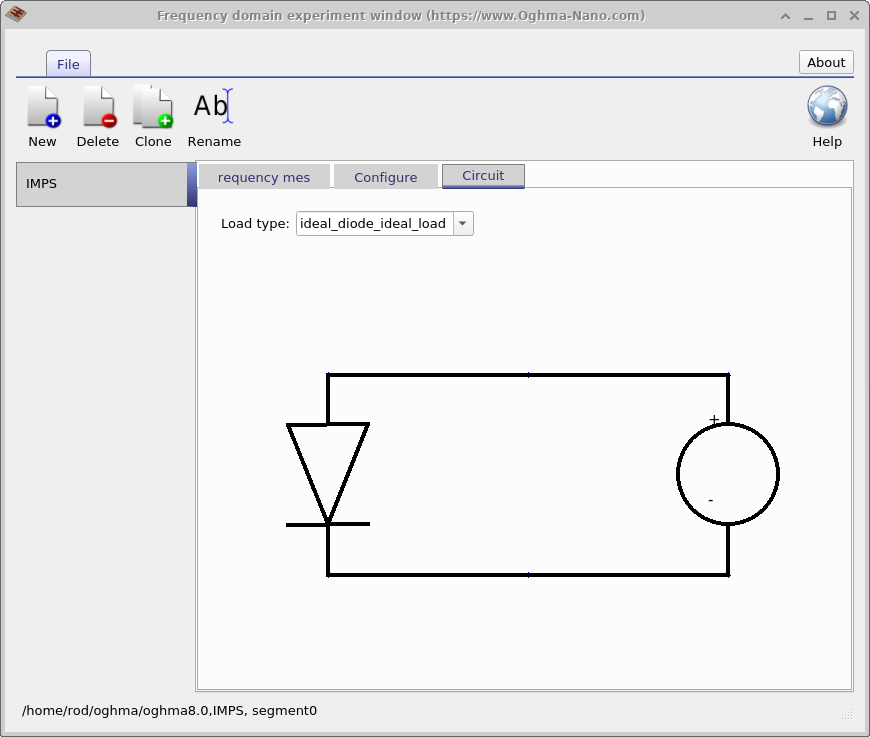Select the ideal_diode_ideal_load text in the combo box
Screen dimensions: 870x737
pos(370,223)
